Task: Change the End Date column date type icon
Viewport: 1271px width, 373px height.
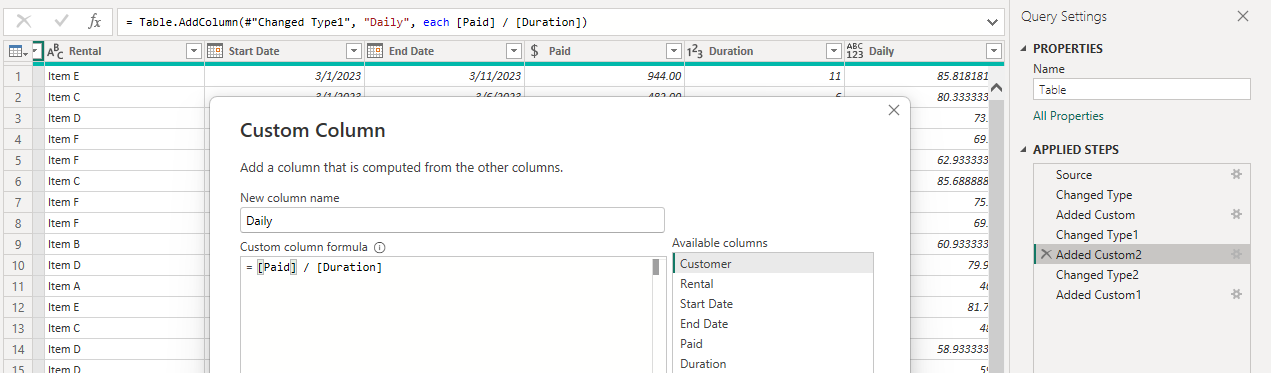Action: 375,51
